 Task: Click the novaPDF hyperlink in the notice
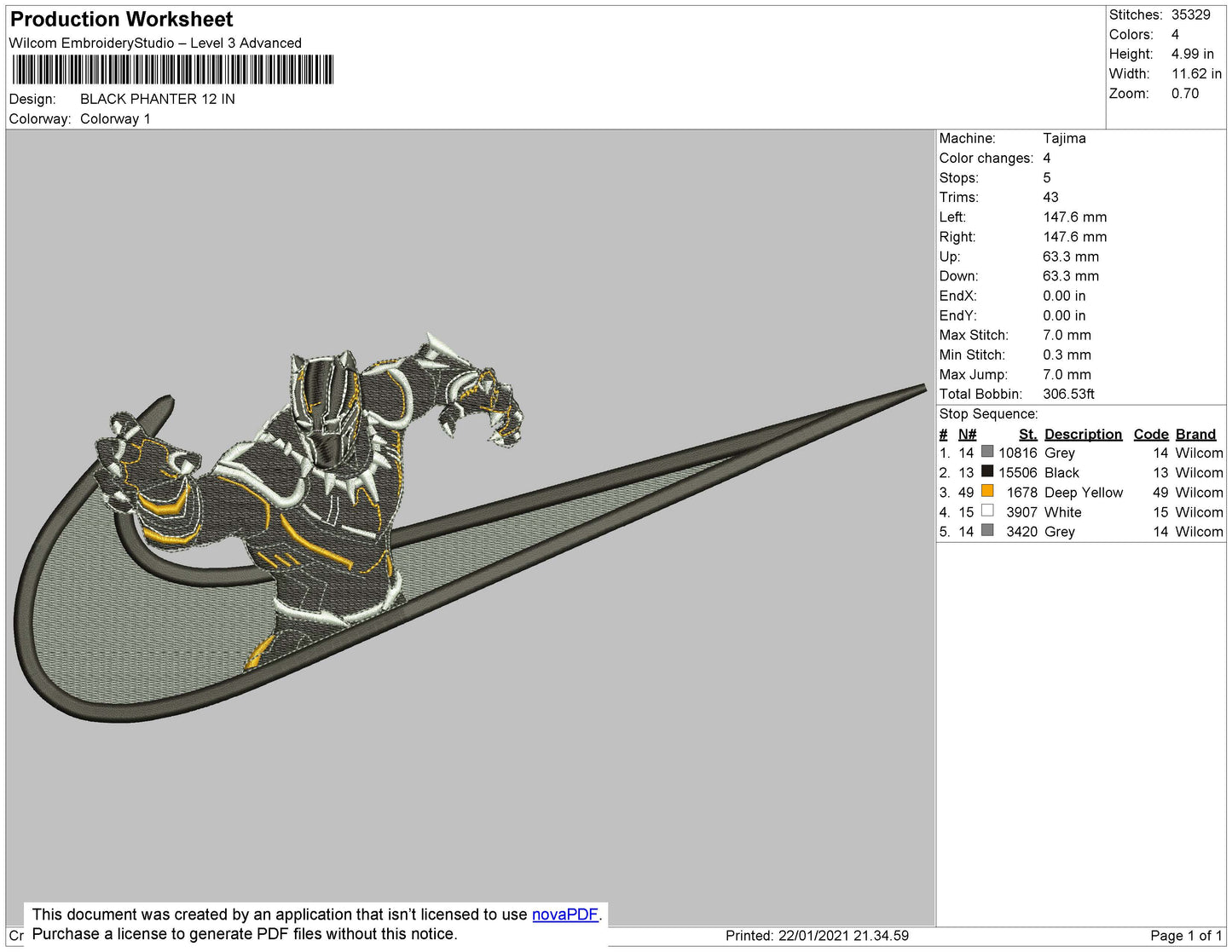click(x=564, y=914)
